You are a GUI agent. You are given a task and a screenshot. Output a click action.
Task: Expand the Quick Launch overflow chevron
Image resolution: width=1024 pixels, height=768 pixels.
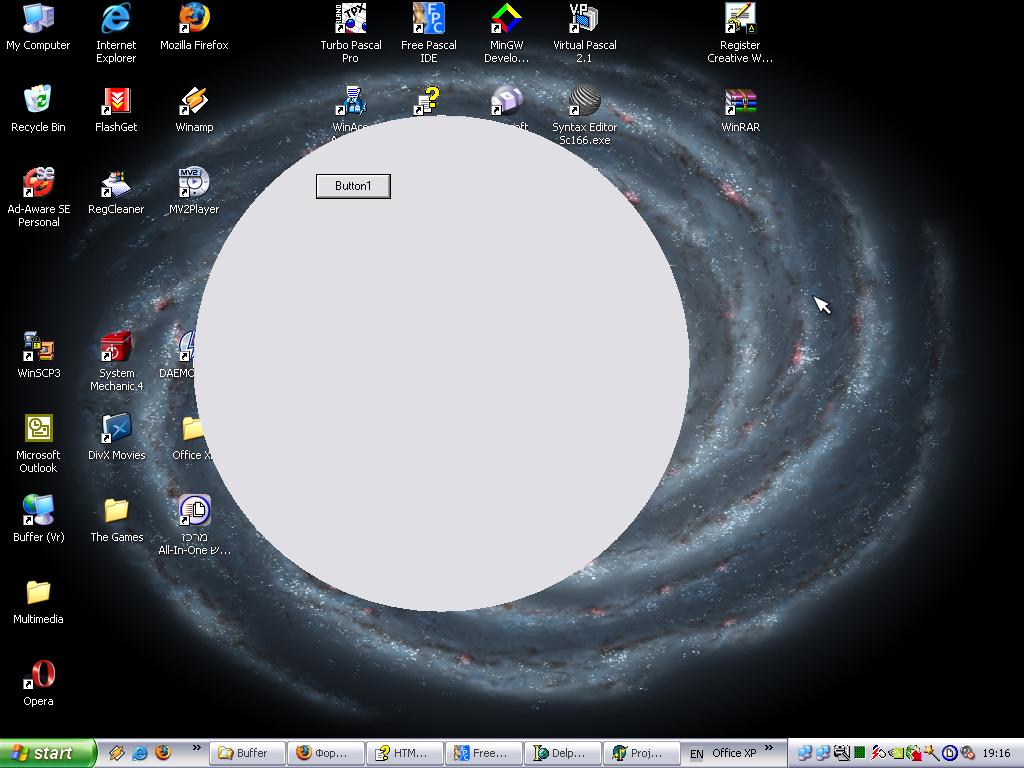click(x=196, y=747)
